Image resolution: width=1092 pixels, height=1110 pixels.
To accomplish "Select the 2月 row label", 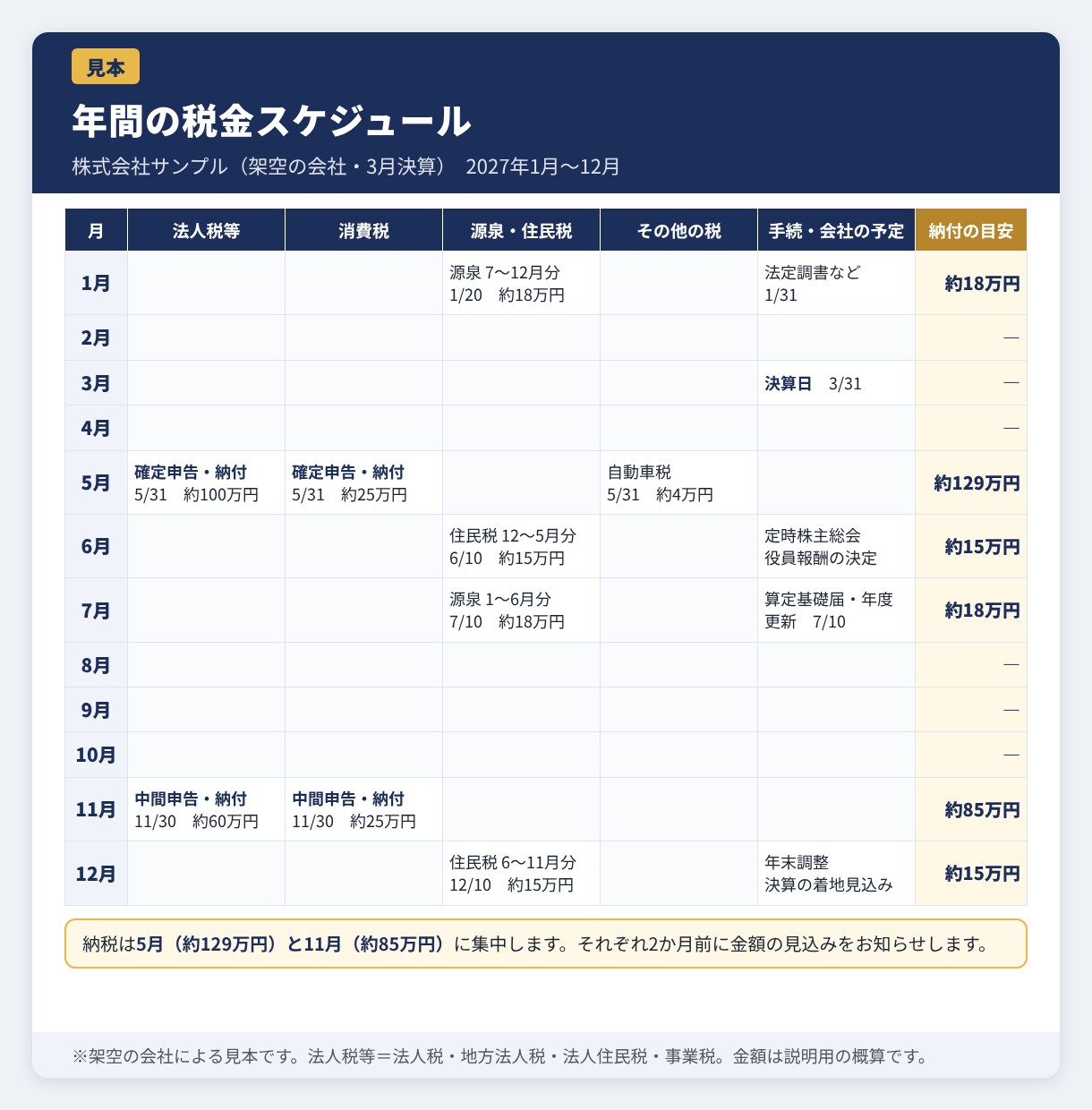I will (96, 337).
